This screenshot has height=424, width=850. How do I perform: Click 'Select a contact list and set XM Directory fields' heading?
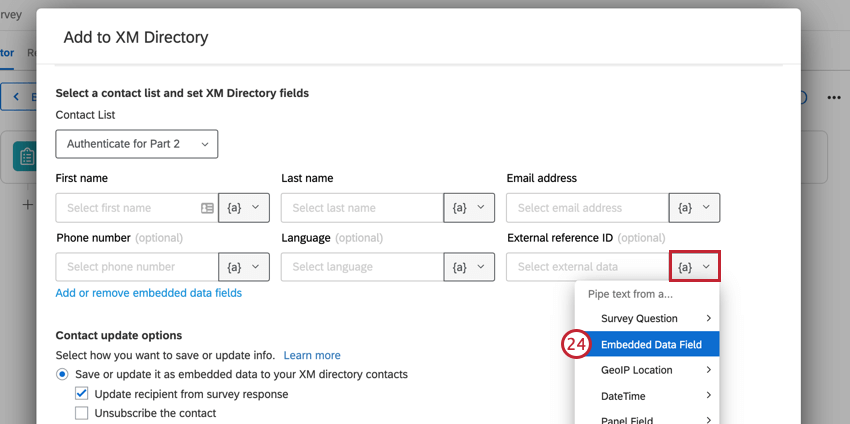coord(182,93)
